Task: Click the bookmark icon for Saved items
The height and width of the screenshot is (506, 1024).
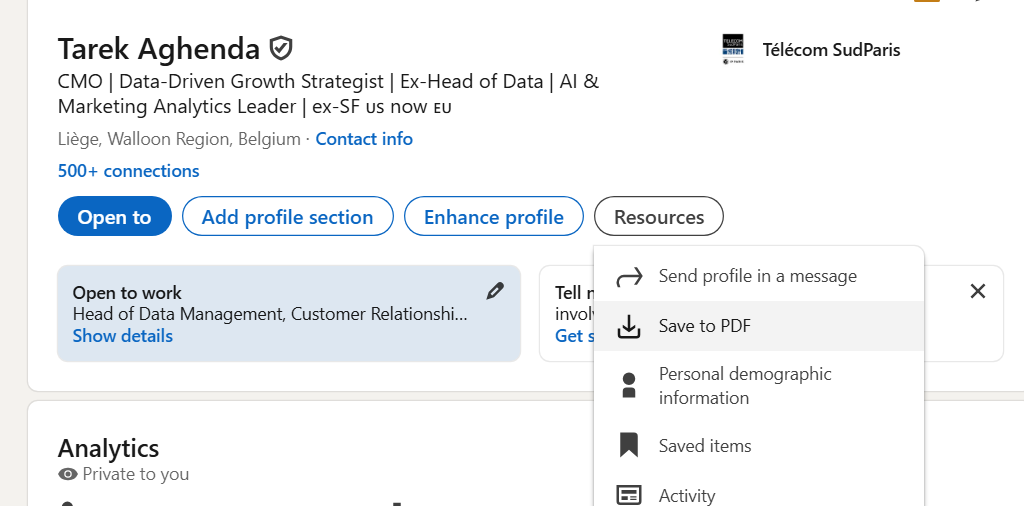Action: 628,446
